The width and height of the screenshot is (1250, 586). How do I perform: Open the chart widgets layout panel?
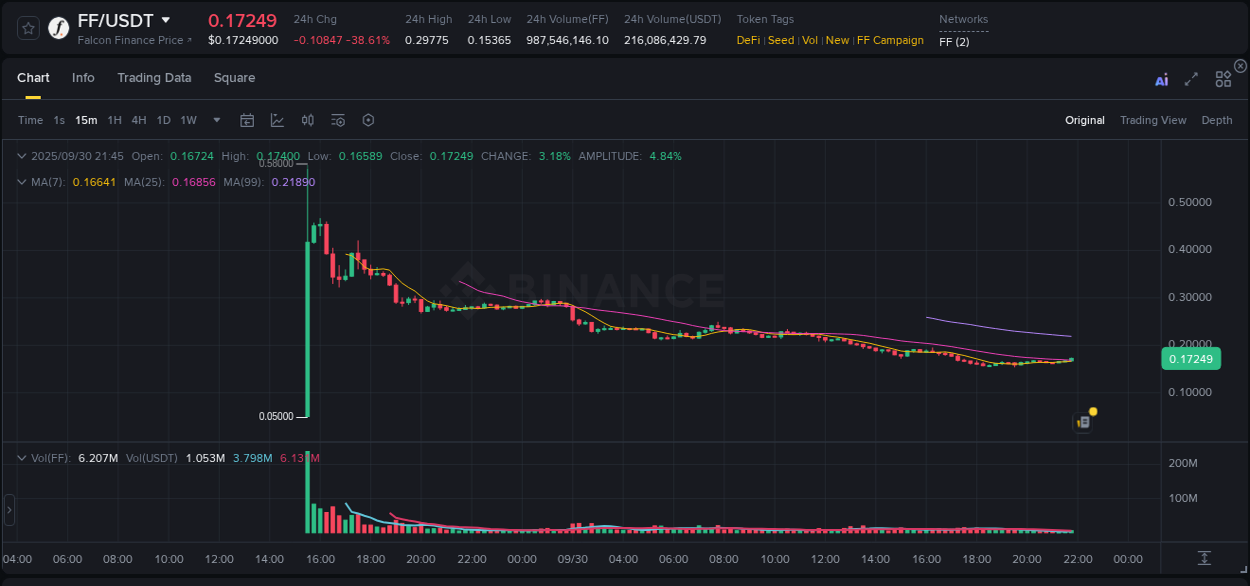click(1223, 79)
